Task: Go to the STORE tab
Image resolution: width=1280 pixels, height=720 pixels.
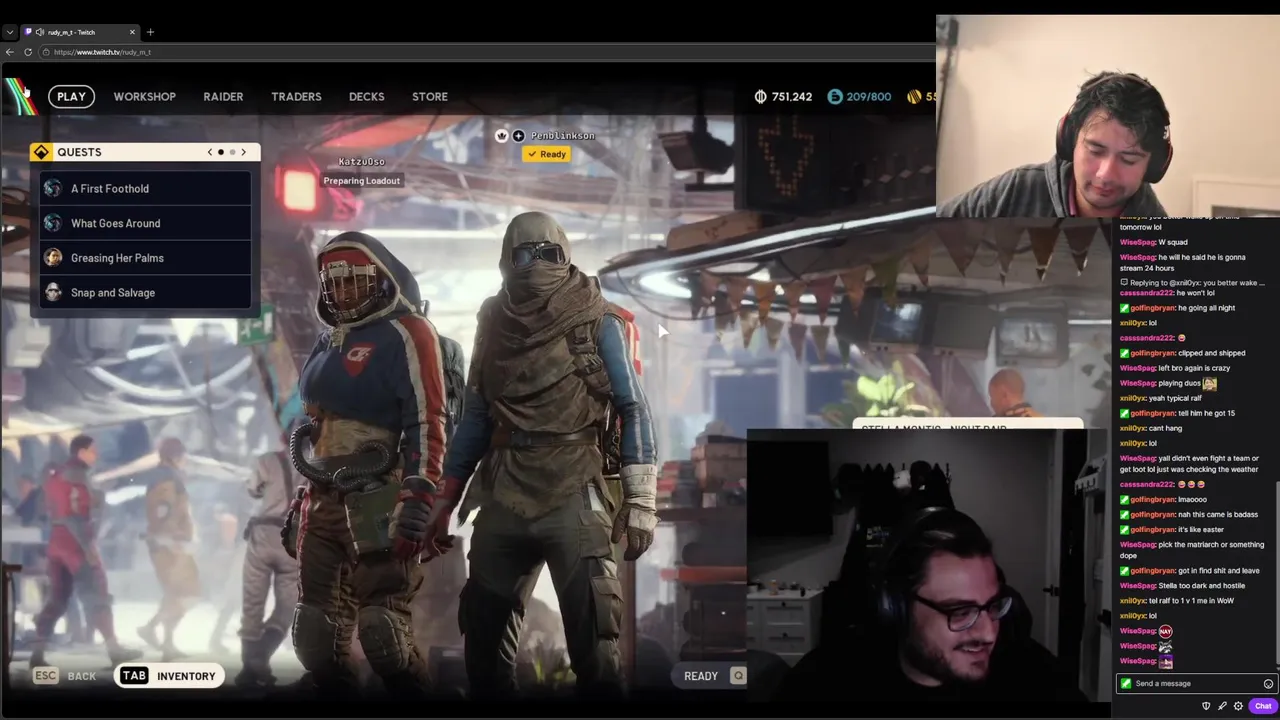Action: click(x=430, y=97)
